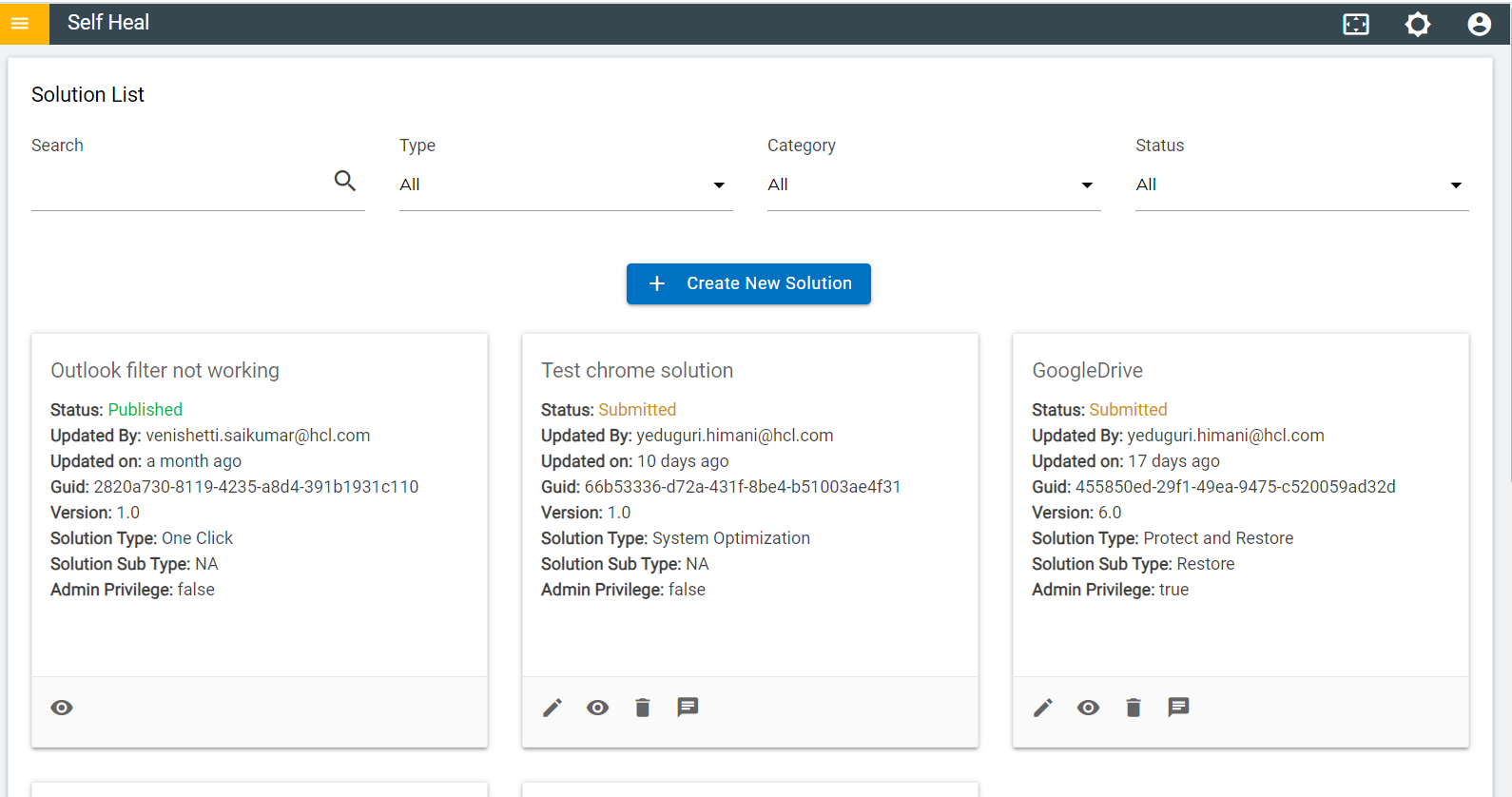Click the search magnifier icon
The image size is (1512, 797).
(345, 181)
